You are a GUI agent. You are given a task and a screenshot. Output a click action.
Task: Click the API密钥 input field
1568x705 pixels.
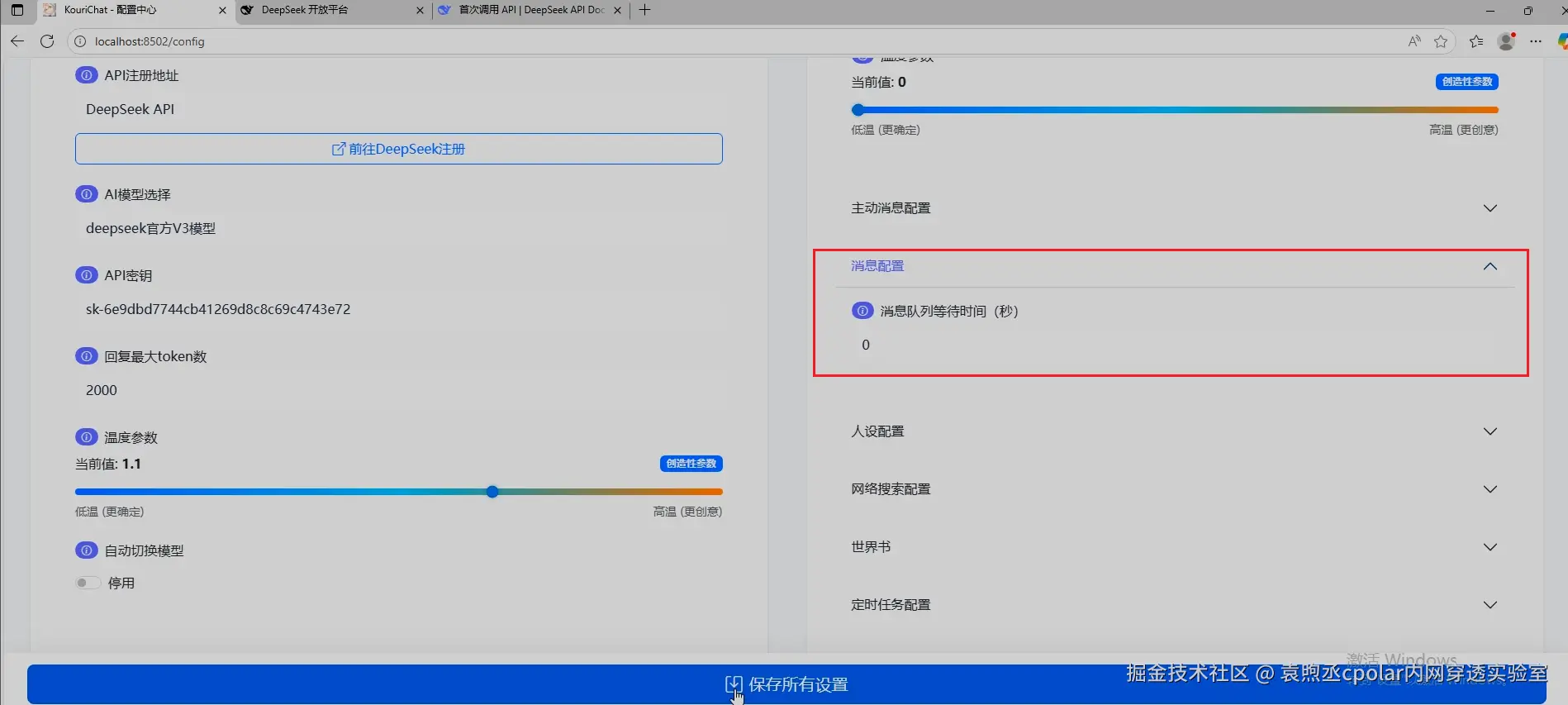(x=399, y=309)
